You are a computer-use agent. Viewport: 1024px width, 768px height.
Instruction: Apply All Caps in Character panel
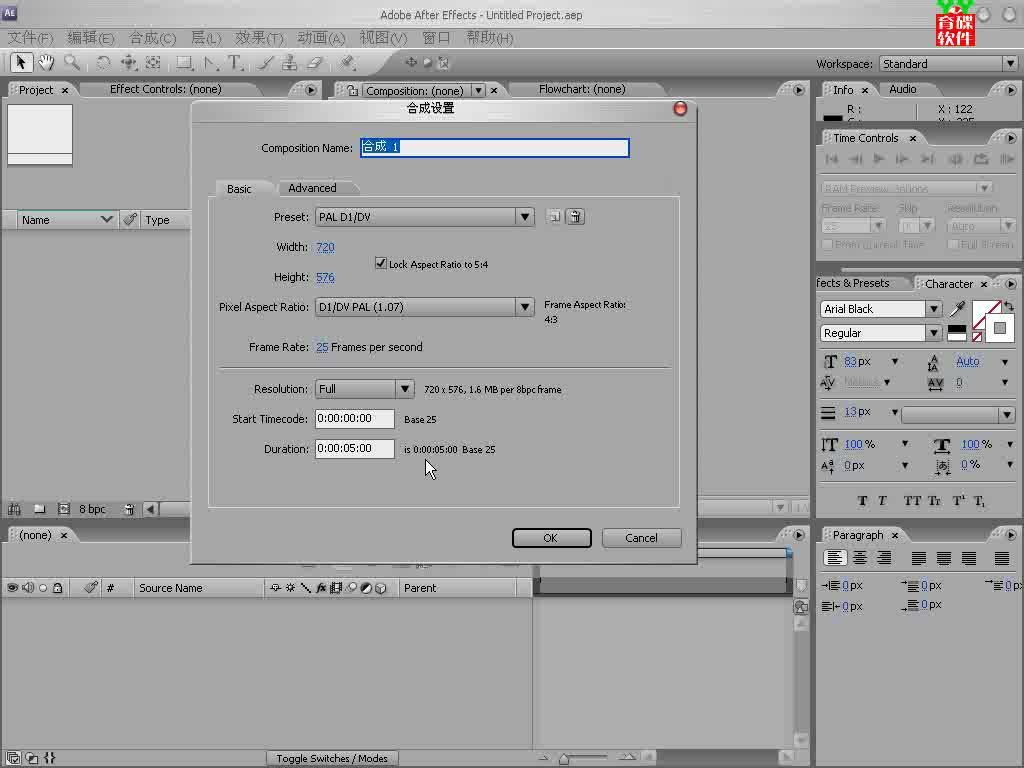point(912,501)
